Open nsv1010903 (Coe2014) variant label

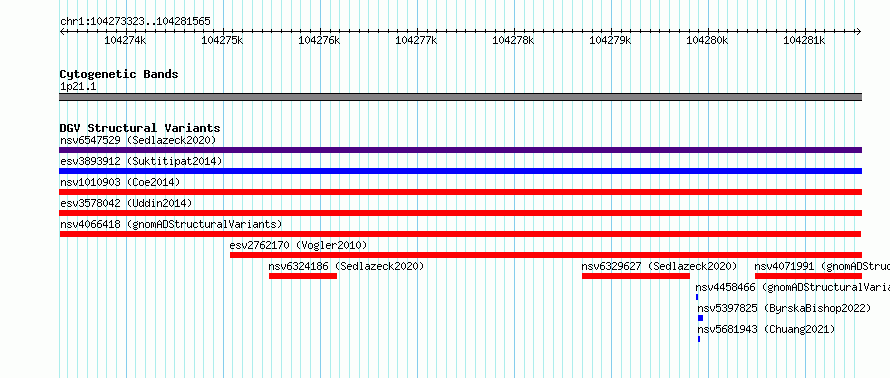pyautogui.click(x=120, y=182)
